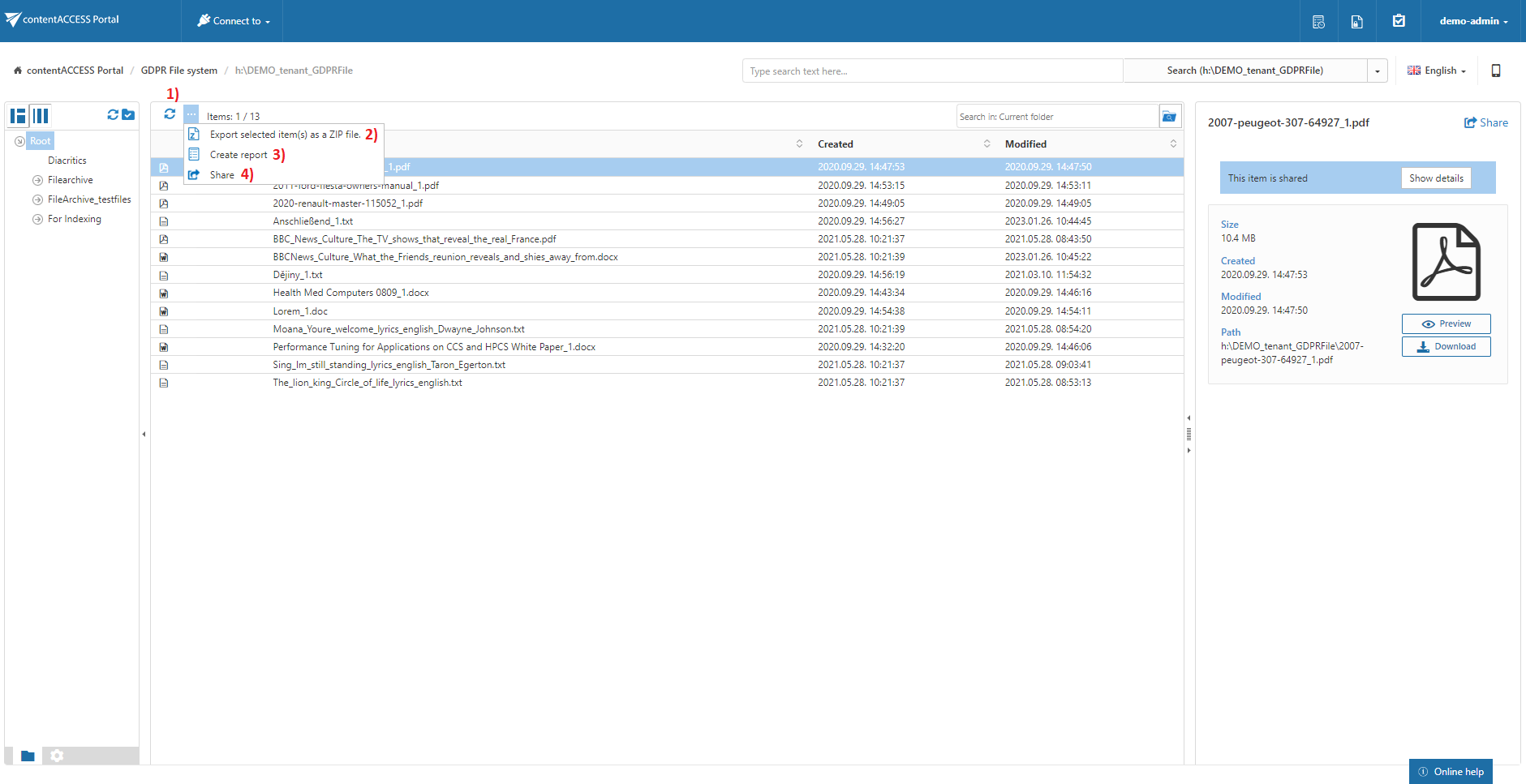Click the locked document icon in header
The image size is (1526, 784).
point(1356,22)
